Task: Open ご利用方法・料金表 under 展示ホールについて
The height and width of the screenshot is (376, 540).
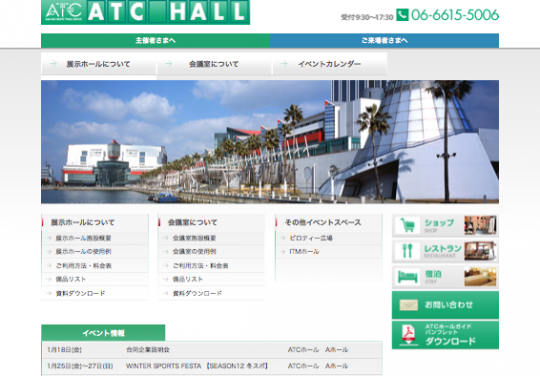Action: click(84, 265)
